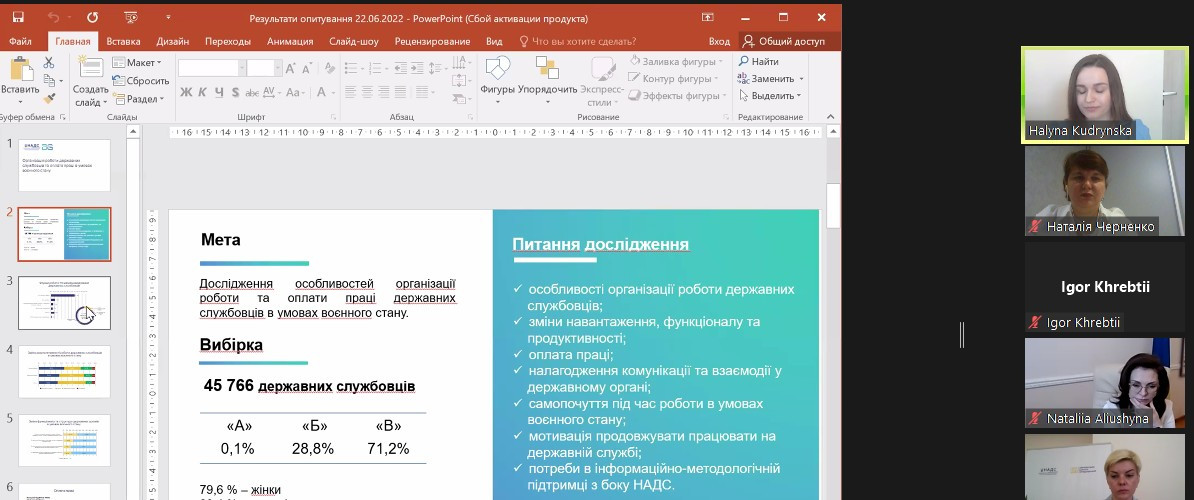This screenshot has width=1194, height=500.
Task: Click the Найти find button
Action: point(759,62)
